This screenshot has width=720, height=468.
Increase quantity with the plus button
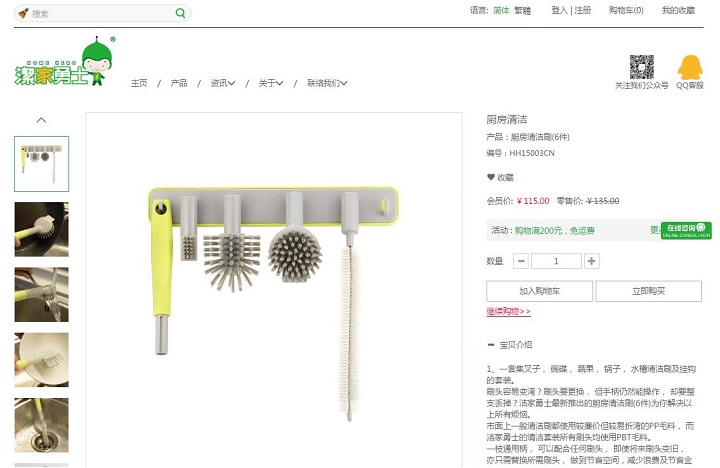pyautogui.click(x=591, y=261)
